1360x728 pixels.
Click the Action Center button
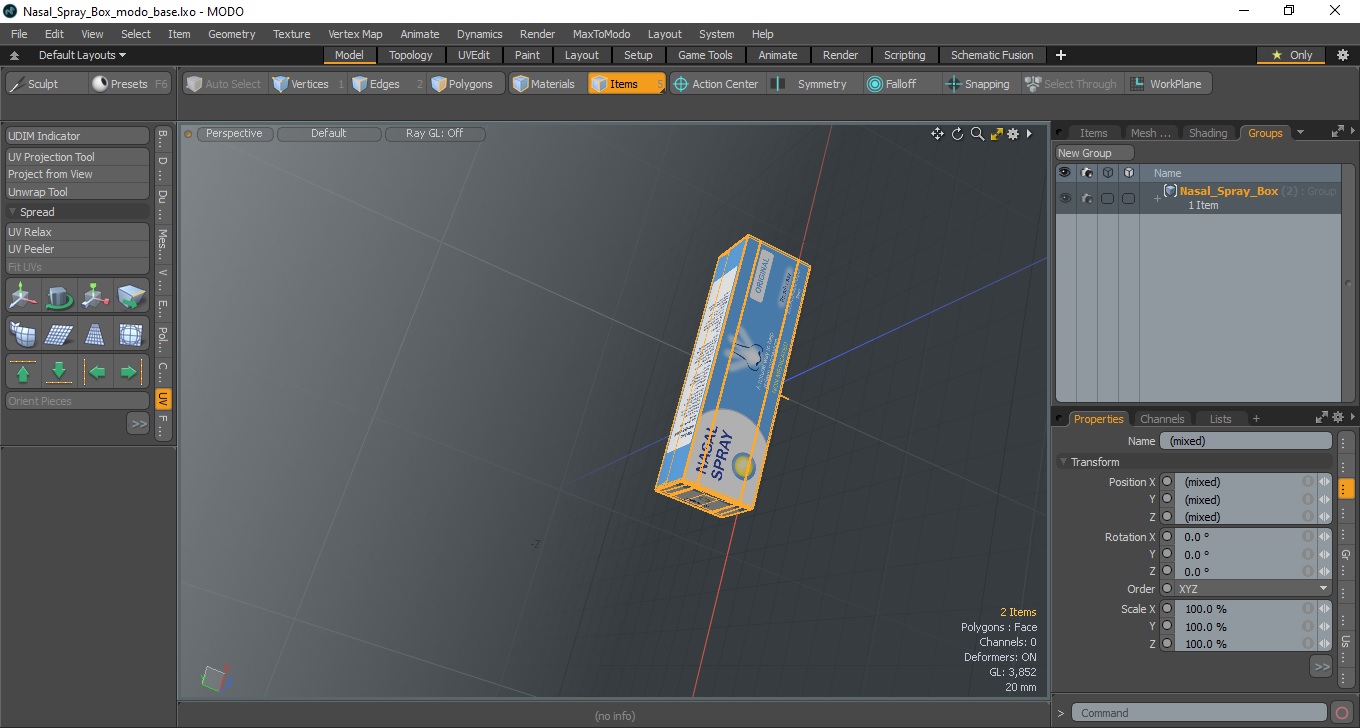point(716,84)
